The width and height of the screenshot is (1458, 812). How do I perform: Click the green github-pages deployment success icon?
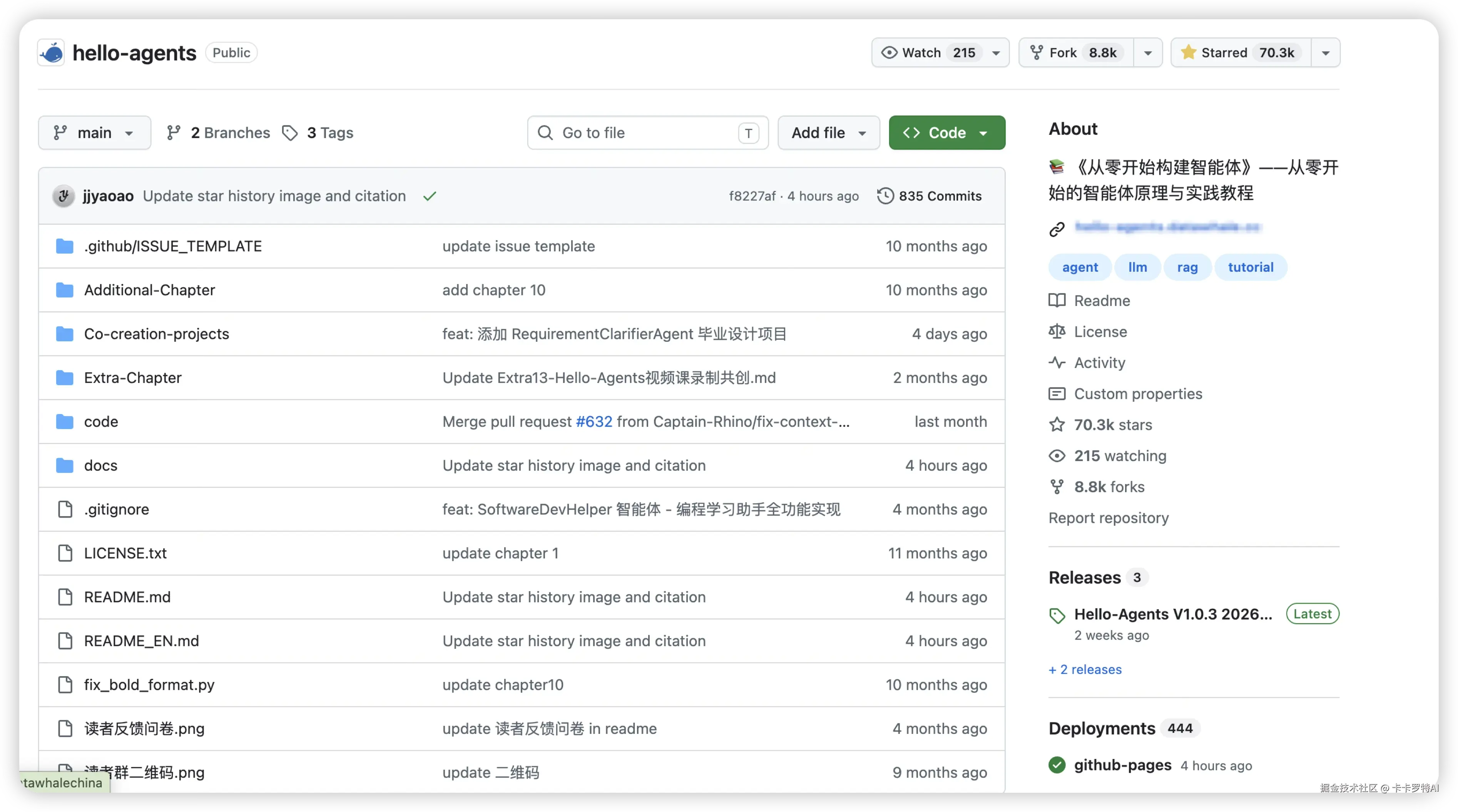coord(1057,765)
